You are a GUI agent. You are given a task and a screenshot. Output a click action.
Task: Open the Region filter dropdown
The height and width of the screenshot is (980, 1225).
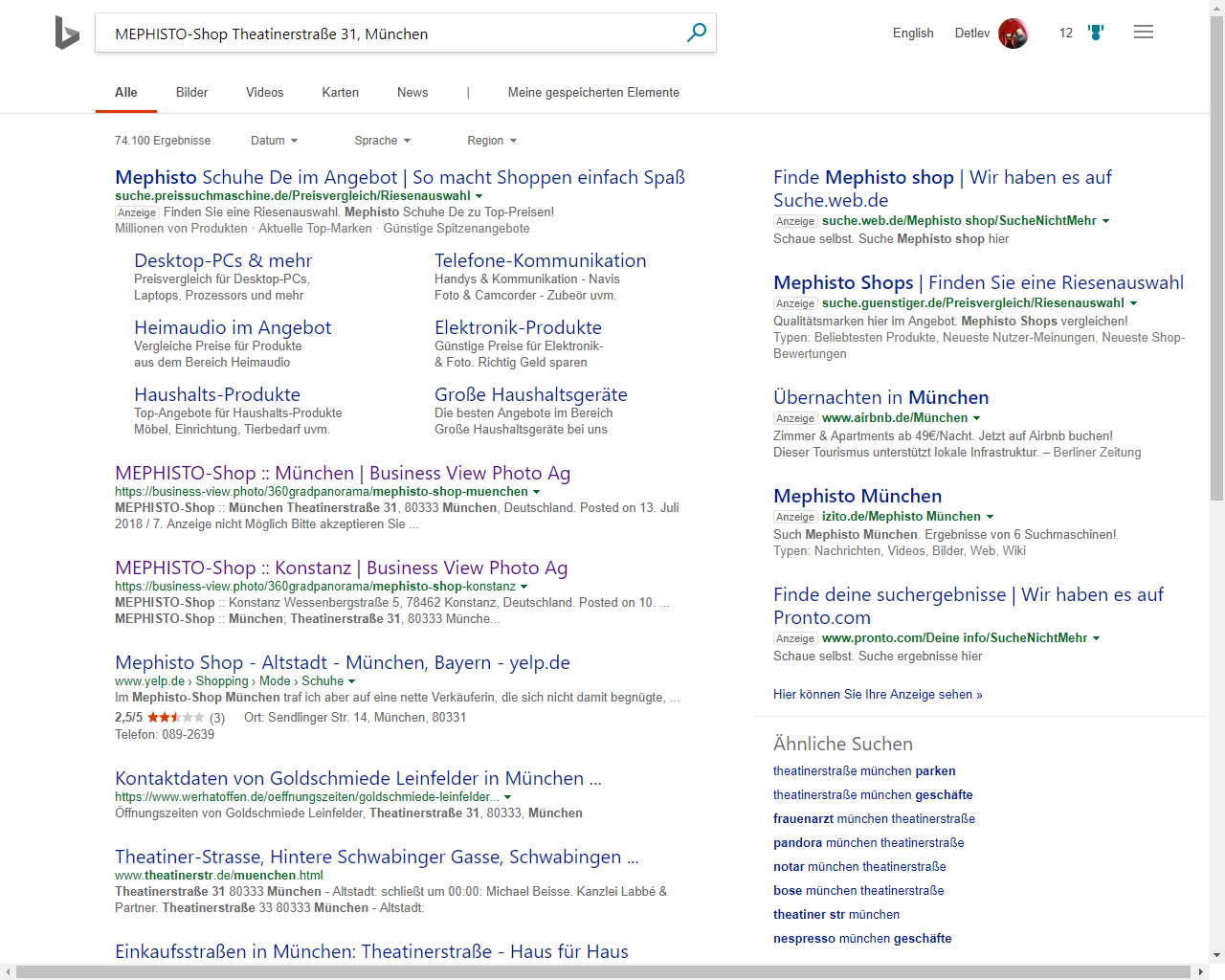click(491, 141)
